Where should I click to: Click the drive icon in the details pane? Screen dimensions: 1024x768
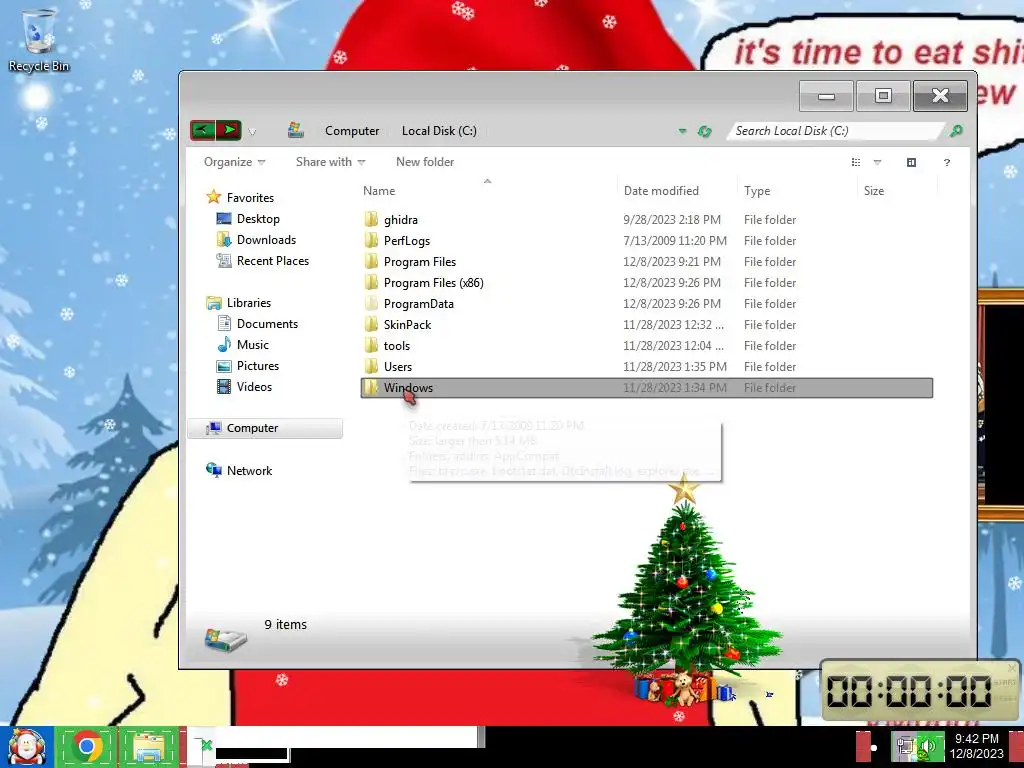226,639
